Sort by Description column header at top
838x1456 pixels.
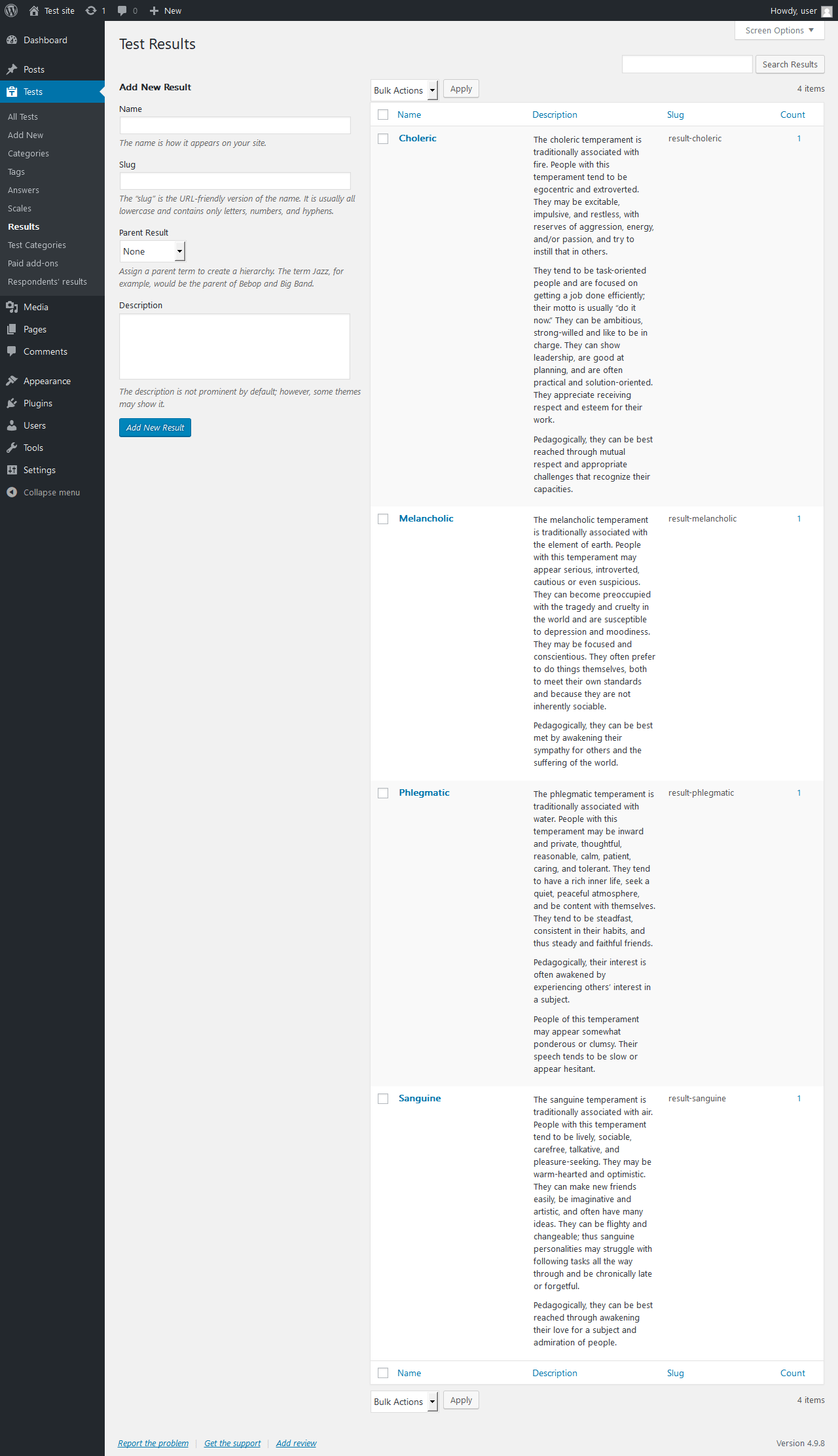click(x=555, y=115)
